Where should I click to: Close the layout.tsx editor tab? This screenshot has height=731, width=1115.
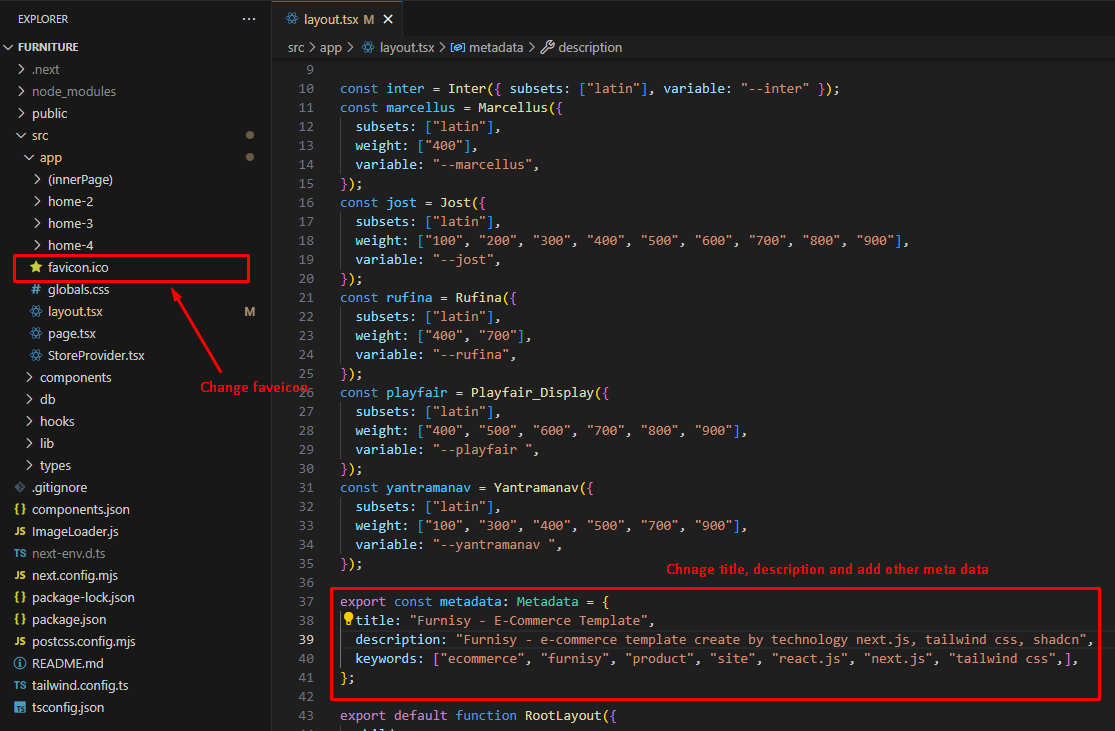point(388,19)
